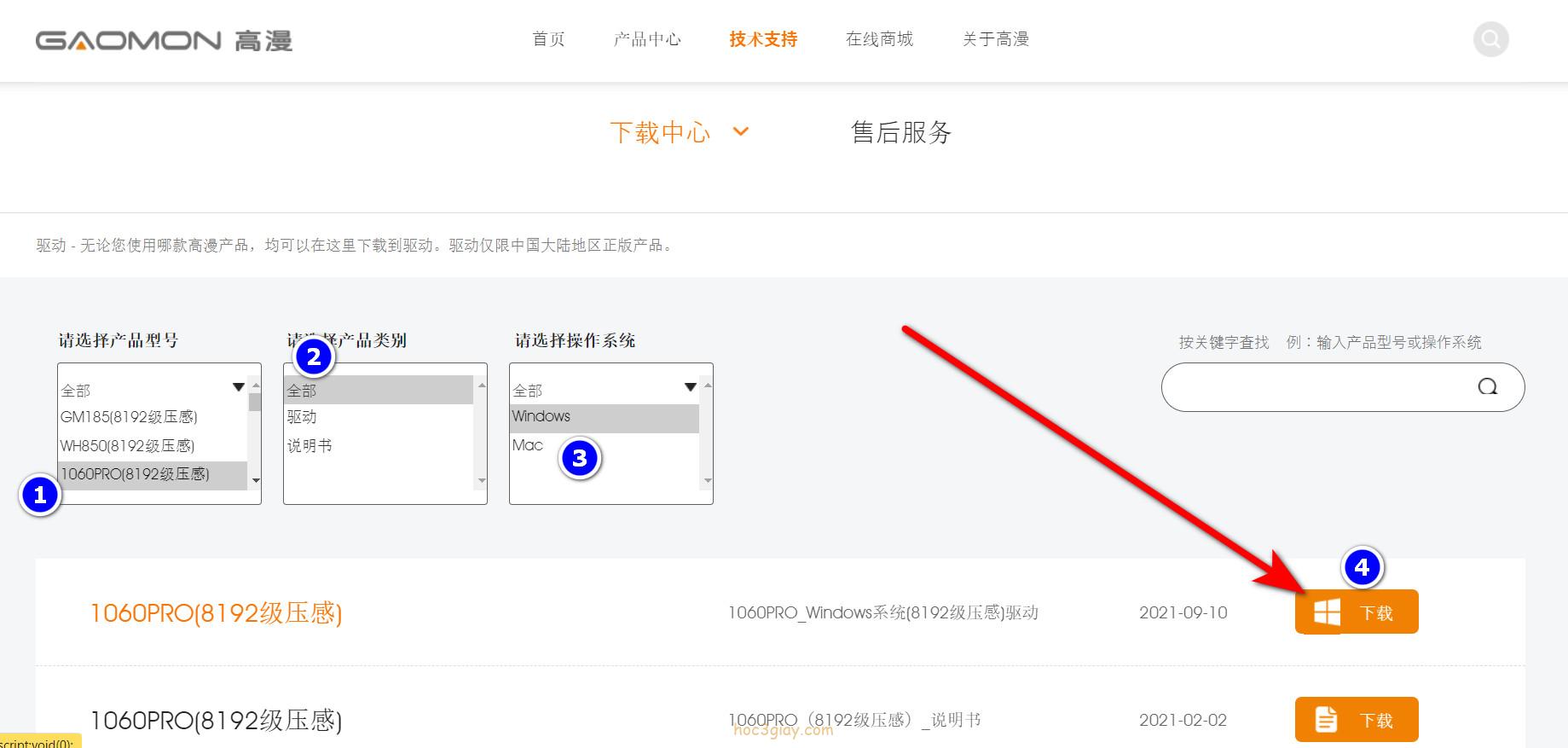Click the 2021-09-10 date
1568x748 pixels.
[x=1183, y=612]
